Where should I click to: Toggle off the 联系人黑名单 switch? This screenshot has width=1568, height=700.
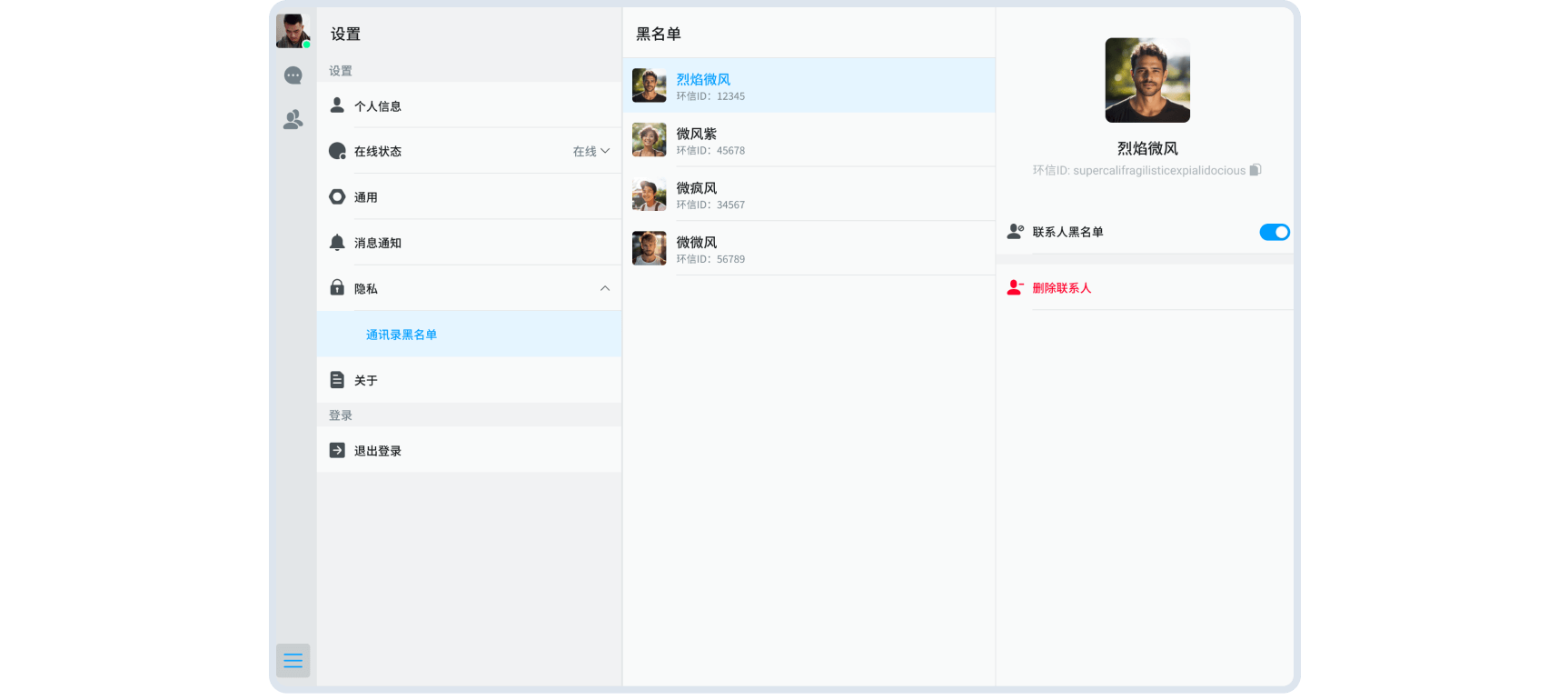pos(1274,233)
